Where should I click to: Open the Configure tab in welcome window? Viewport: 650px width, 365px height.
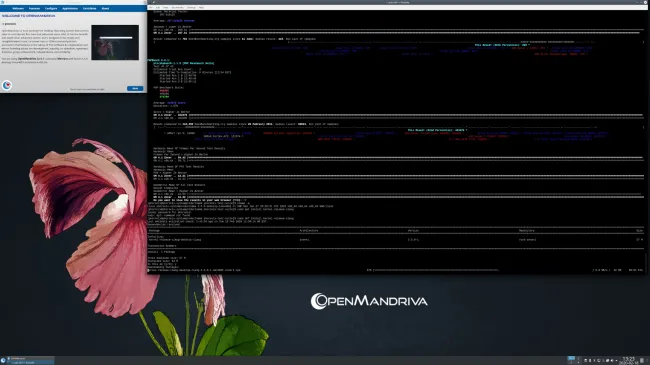coord(51,8)
